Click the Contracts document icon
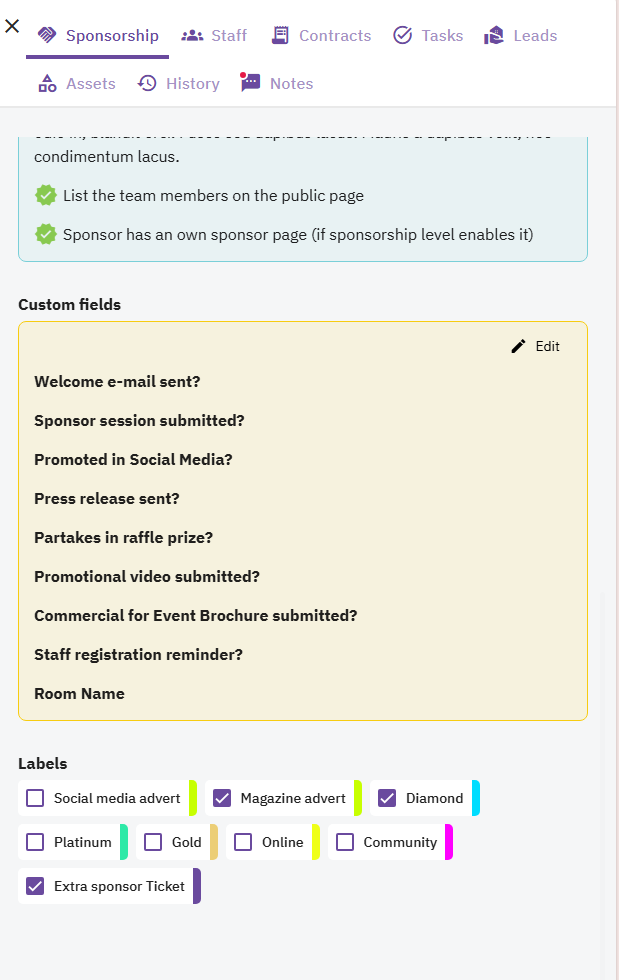Image resolution: width=619 pixels, height=980 pixels. click(280, 35)
